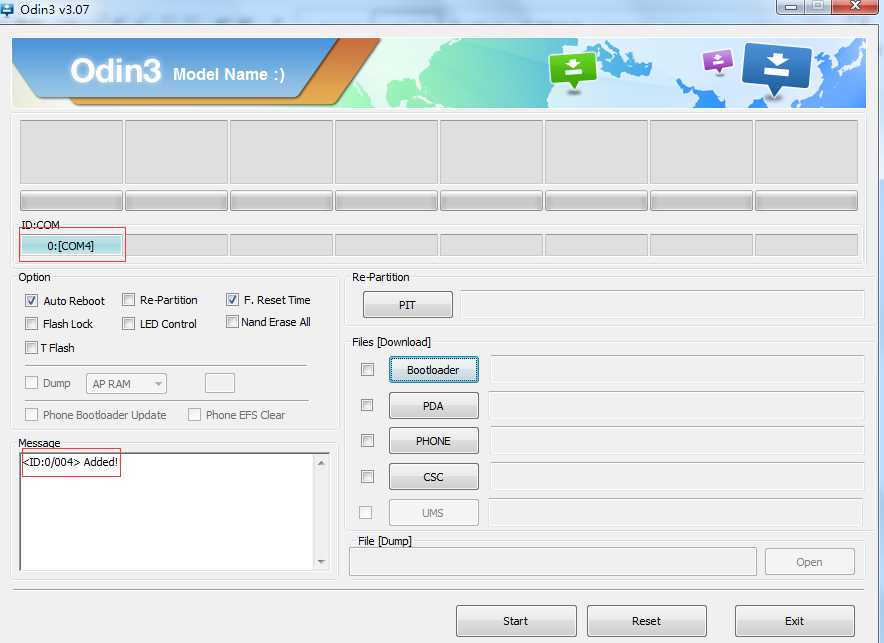Click the large blue download icon in the banner
The width and height of the screenshot is (884, 643).
(x=776, y=69)
